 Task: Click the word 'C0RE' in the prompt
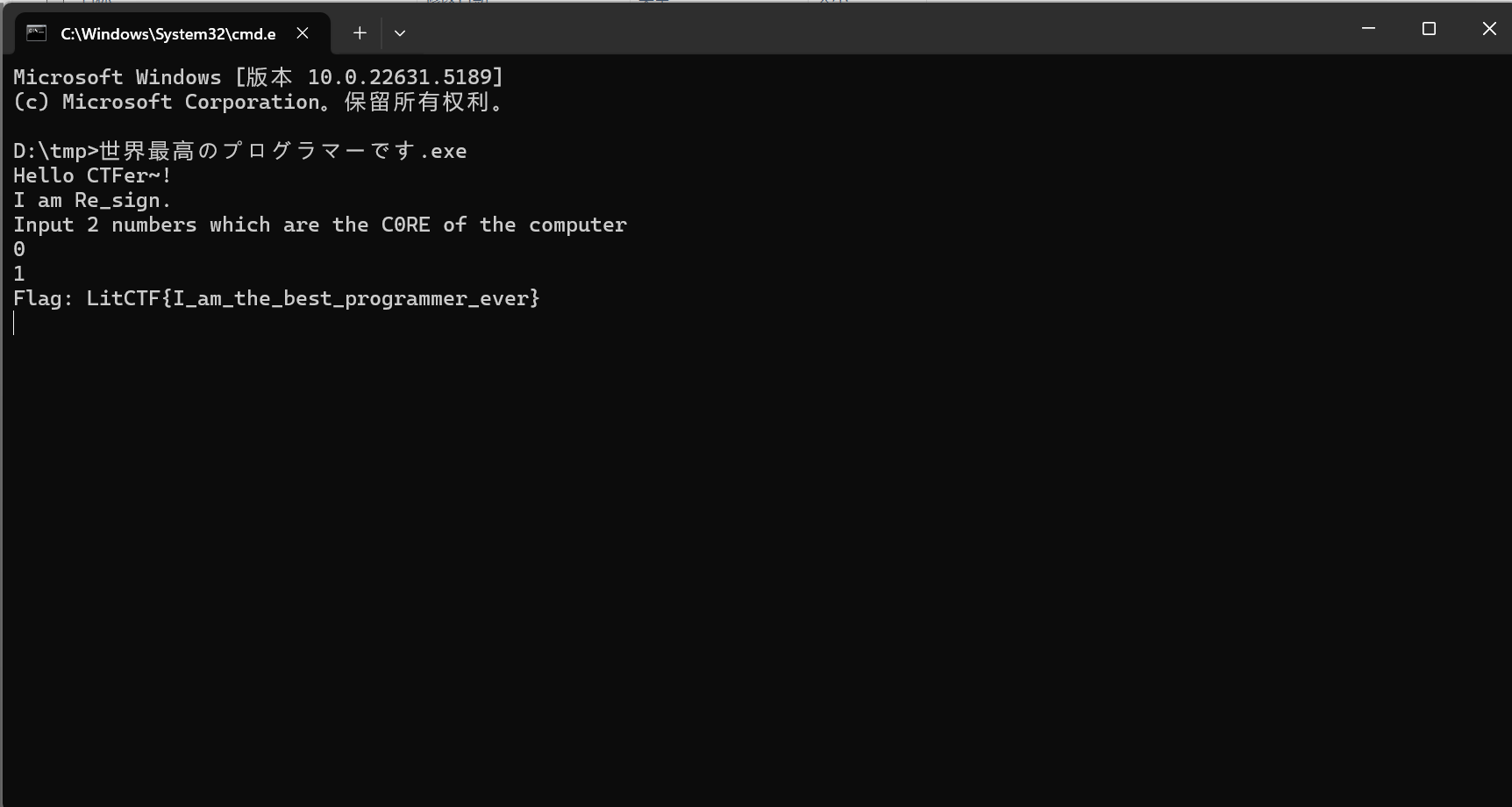[405, 225]
